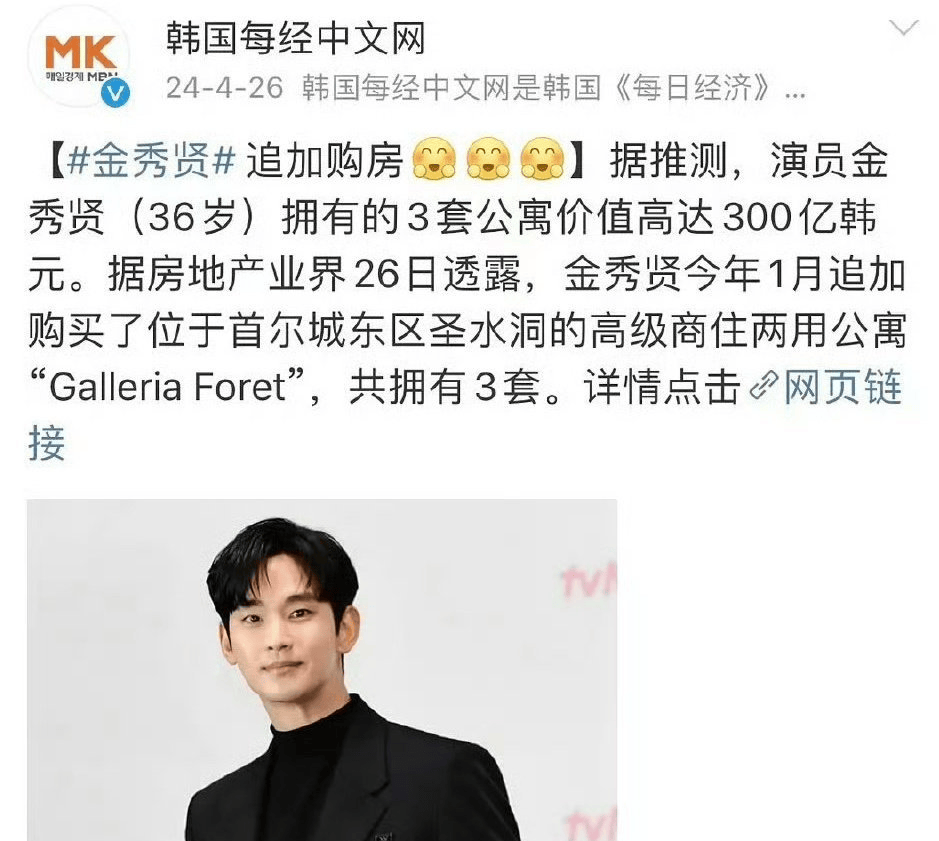939x841 pixels.
Task: Open the 韩国每经中文网 account name
Action: click(x=295, y=40)
